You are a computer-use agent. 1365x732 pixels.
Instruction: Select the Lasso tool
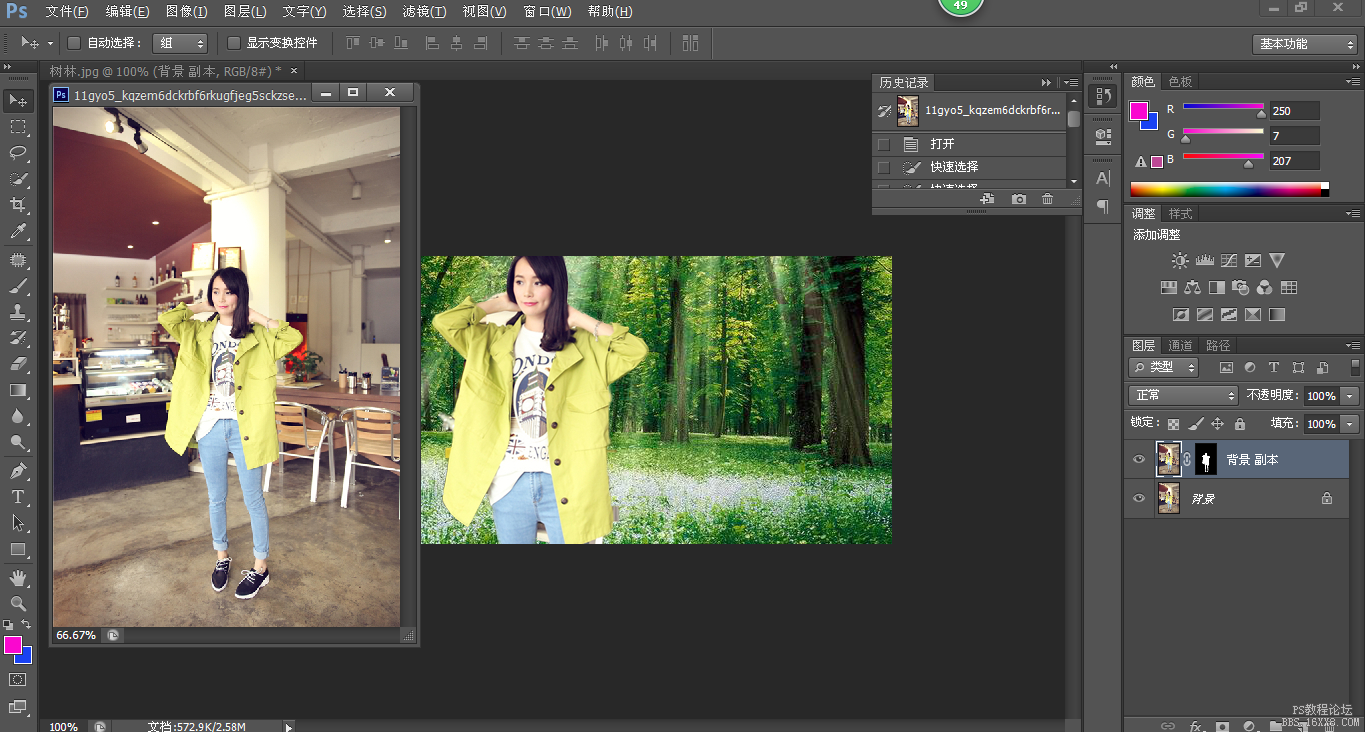pos(18,153)
